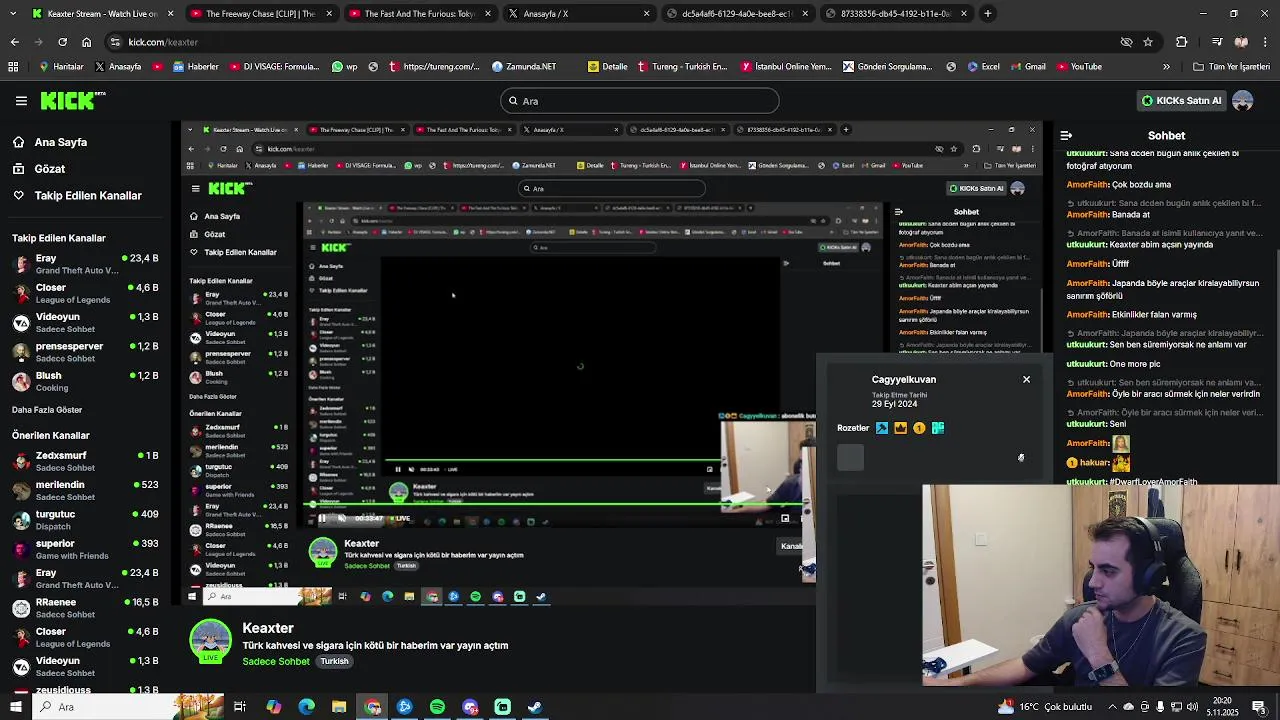The width and height of the screenshot is (1280, 720).
Task: Open Videoyun channel under Takip Edilen Kanallar
Action: pyautogui.click(x=85, y=322)
